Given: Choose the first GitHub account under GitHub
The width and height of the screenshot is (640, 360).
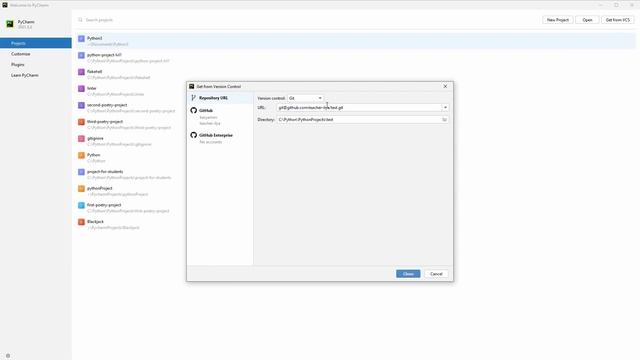Looking at the screenshot, I should click(208, 118).
